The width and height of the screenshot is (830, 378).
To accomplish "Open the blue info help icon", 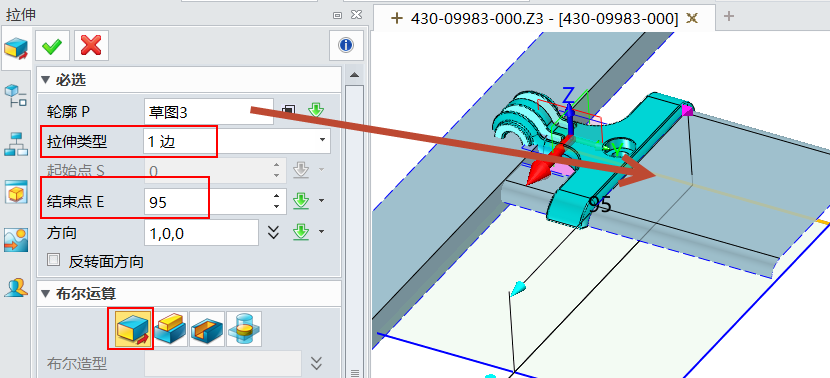I will (x=346, y=46).
